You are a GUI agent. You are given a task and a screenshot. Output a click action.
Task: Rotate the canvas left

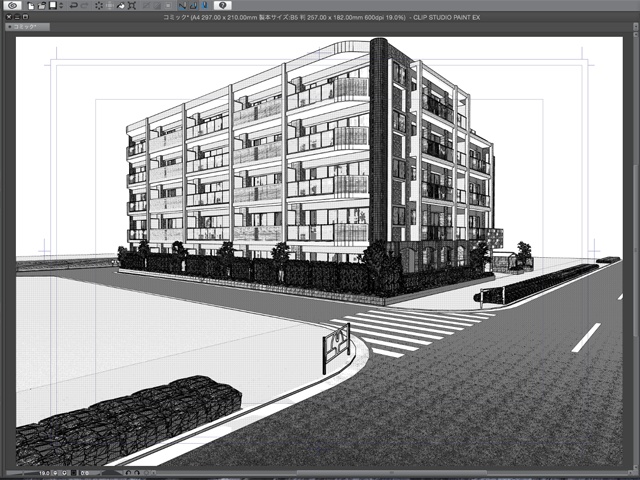[x=128, y=473]
